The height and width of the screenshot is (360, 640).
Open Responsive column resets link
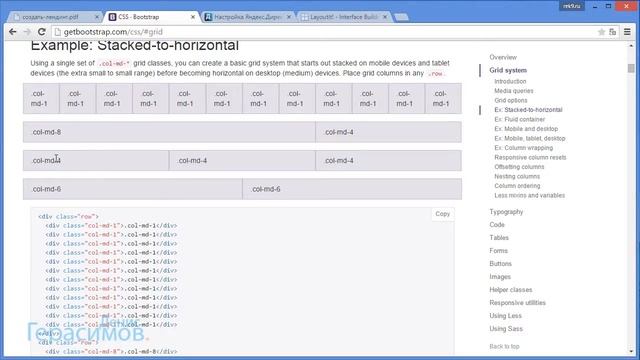tap(530, 158)
